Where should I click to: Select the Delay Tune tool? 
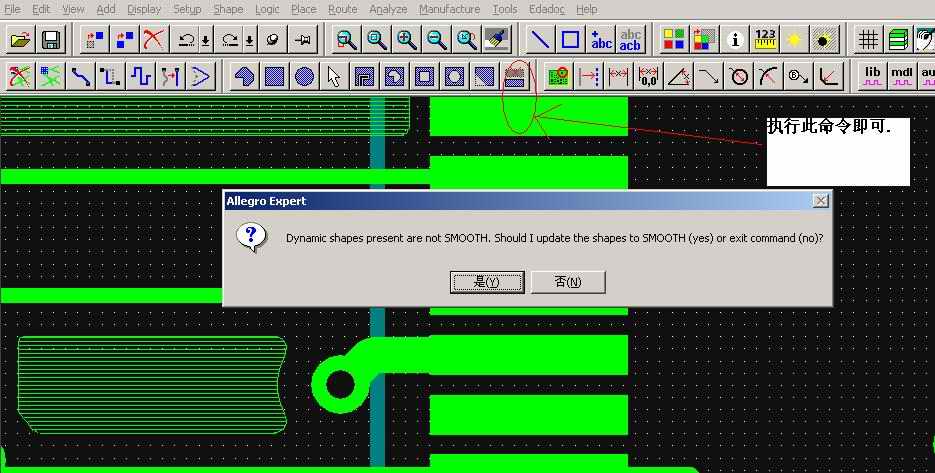[x=141, y=76]
